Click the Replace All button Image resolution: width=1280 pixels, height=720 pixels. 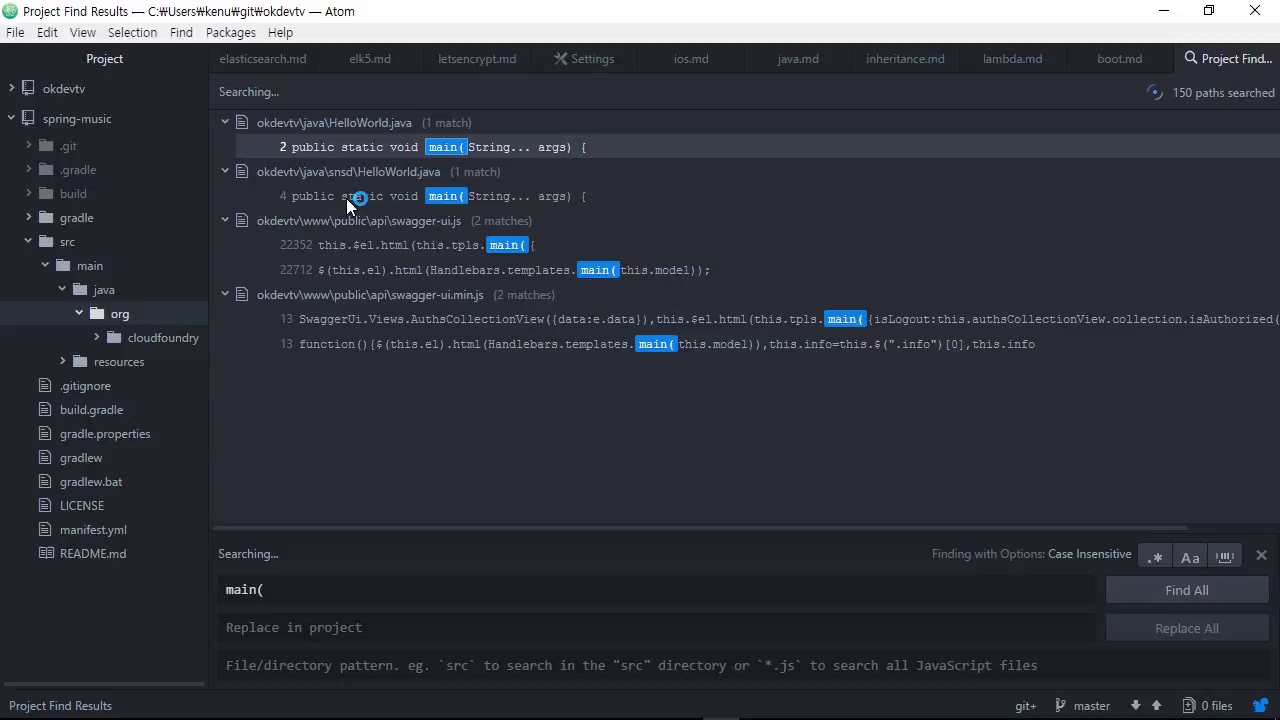click(1187, 628)
